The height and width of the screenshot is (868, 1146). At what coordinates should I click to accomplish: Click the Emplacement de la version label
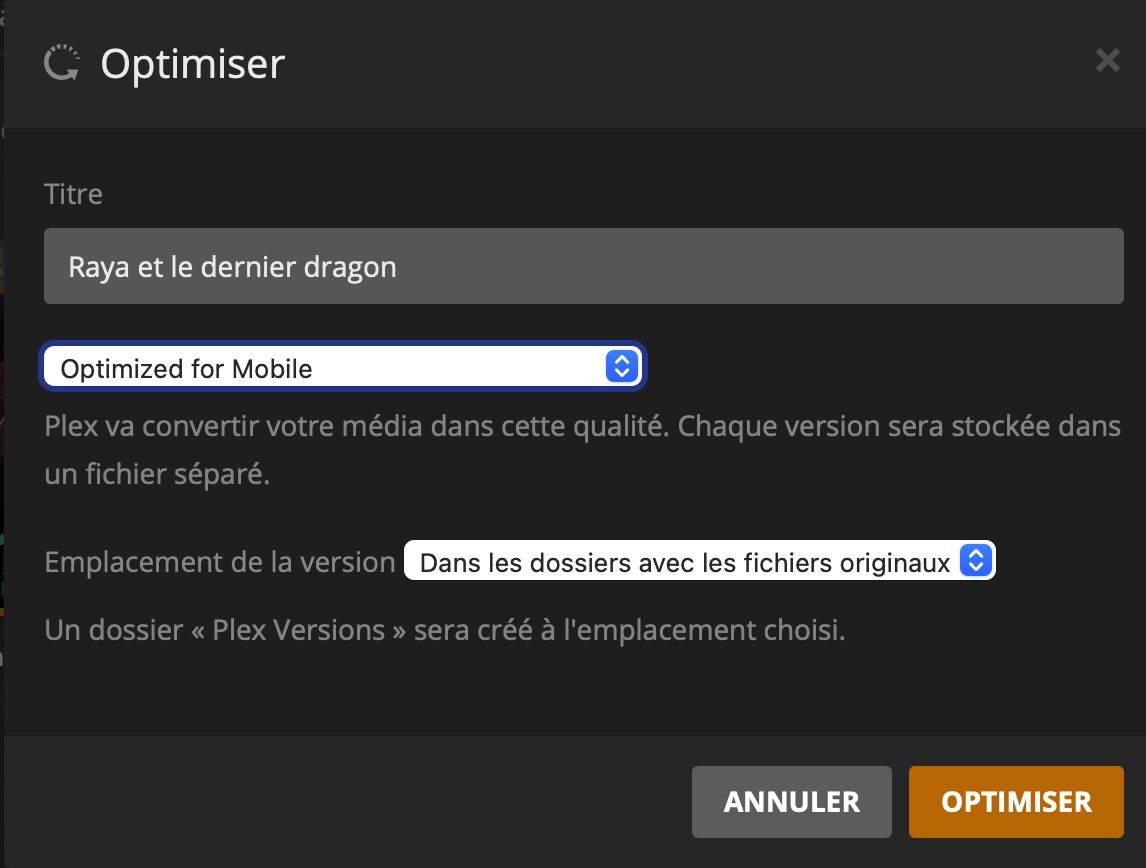coord(220,562)
